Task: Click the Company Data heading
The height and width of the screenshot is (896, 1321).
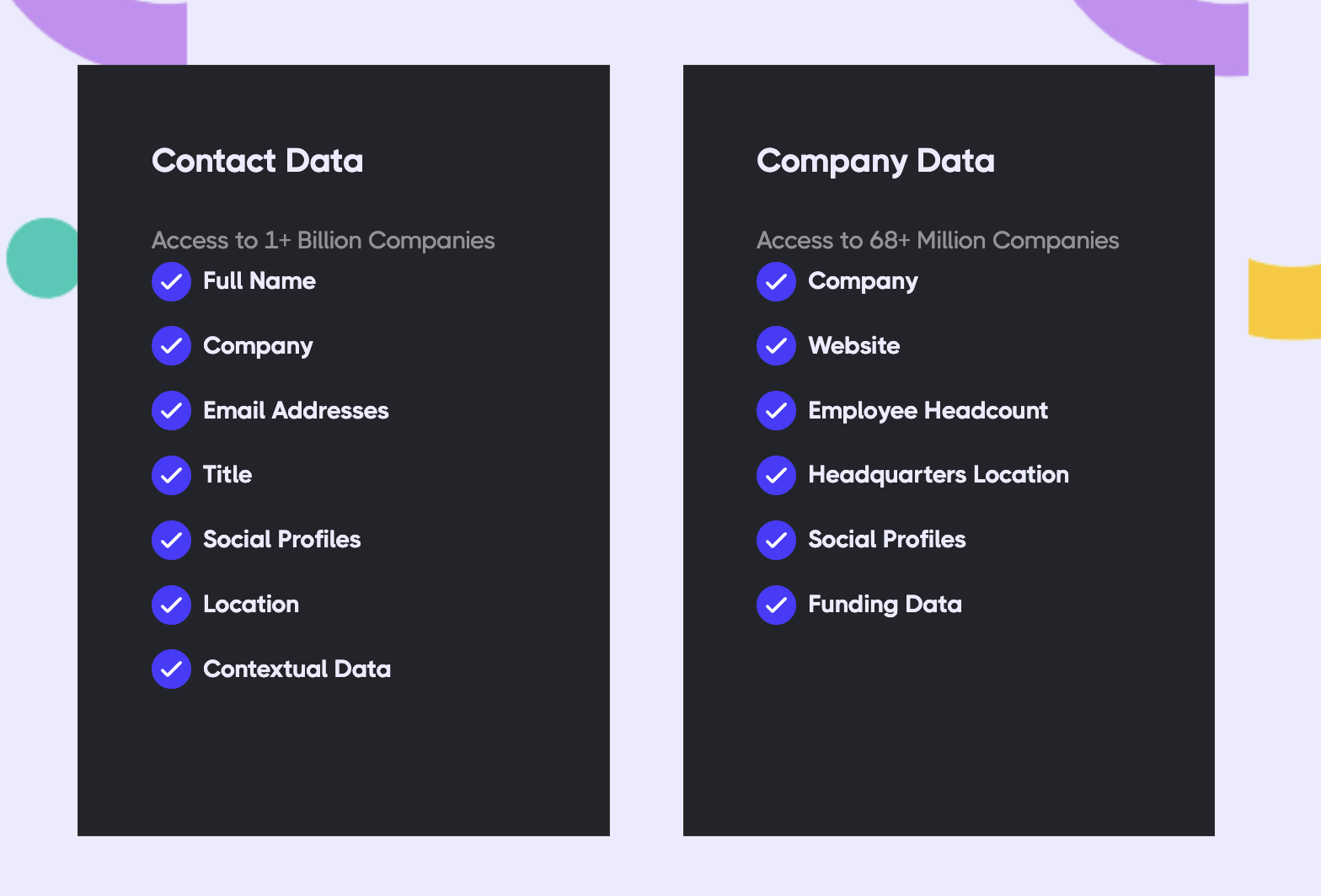Action: tap(875, 161)
